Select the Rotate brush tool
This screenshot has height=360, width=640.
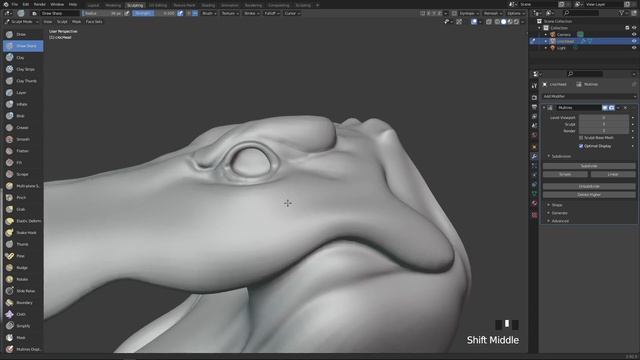tap(23, 279)
